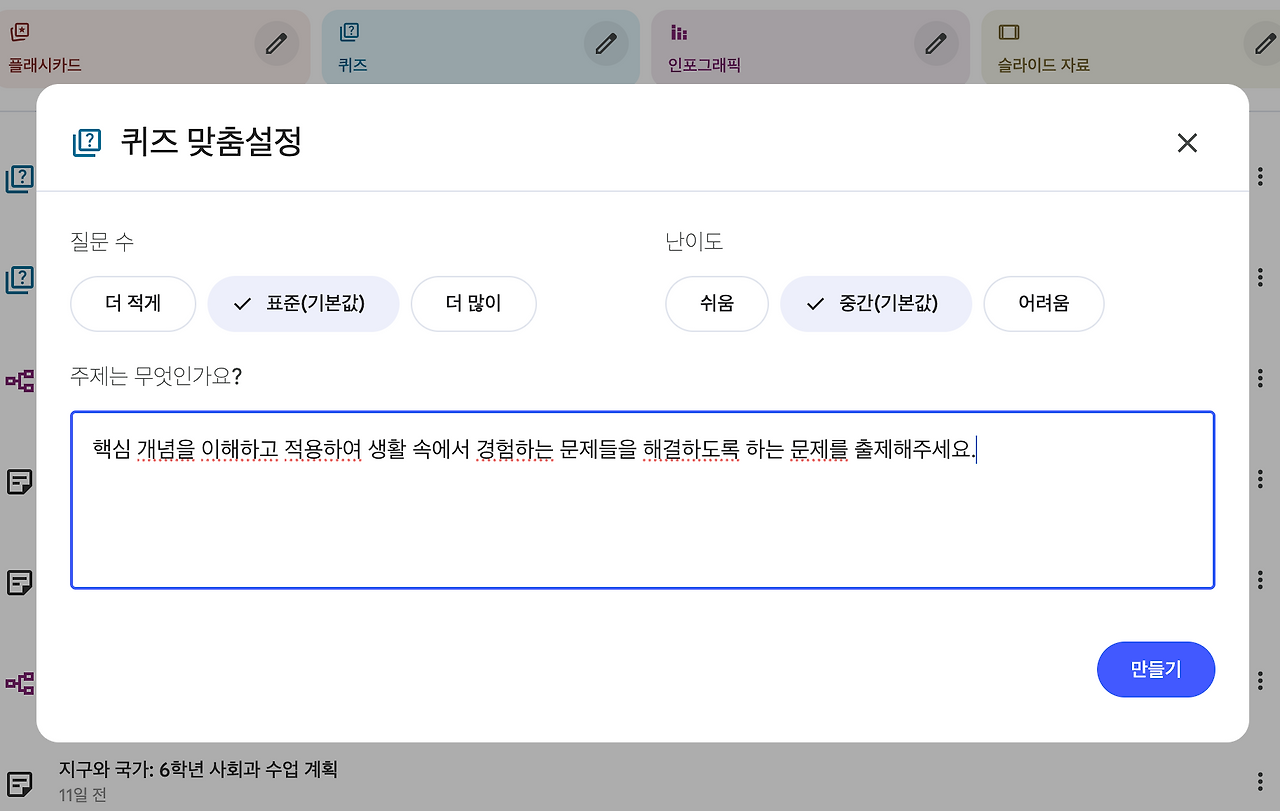Click the 플래시카드 card label
Viewport: 1280px width, 811px height.
[x=45, y=65]
